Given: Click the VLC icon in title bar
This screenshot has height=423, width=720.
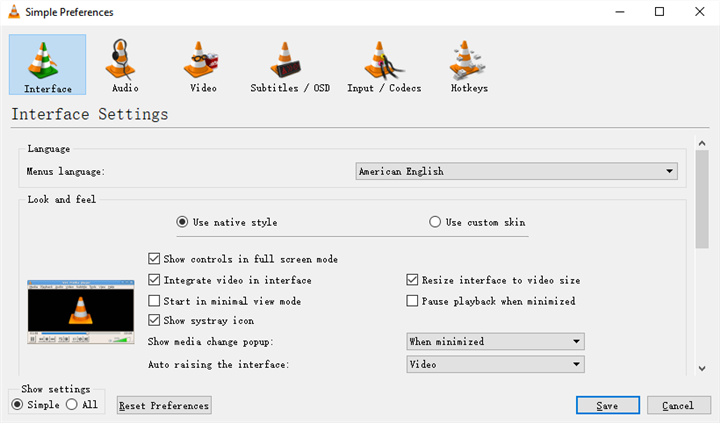Looking at the screenshot, I should pyautogui.click(x=12, y=12).
